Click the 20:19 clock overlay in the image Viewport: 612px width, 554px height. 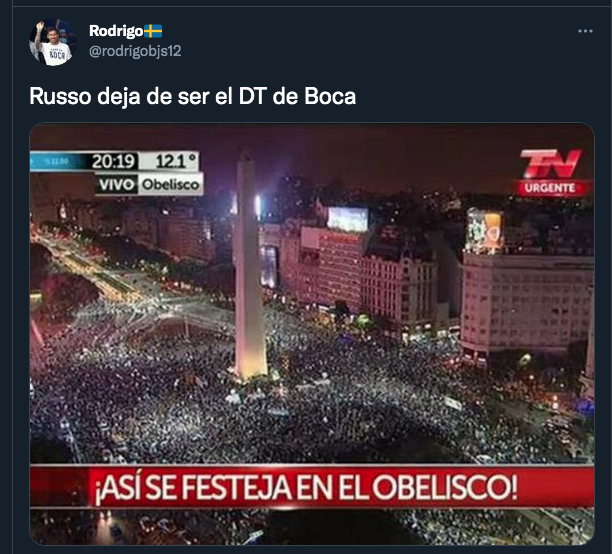click(114, 161)
